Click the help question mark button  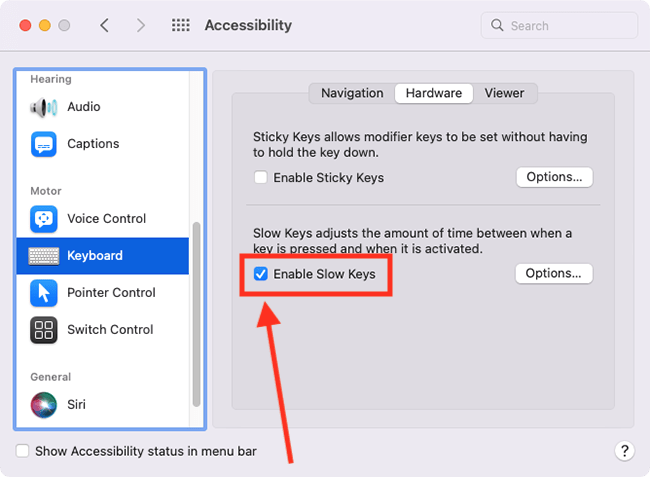(x=624, y=450)
